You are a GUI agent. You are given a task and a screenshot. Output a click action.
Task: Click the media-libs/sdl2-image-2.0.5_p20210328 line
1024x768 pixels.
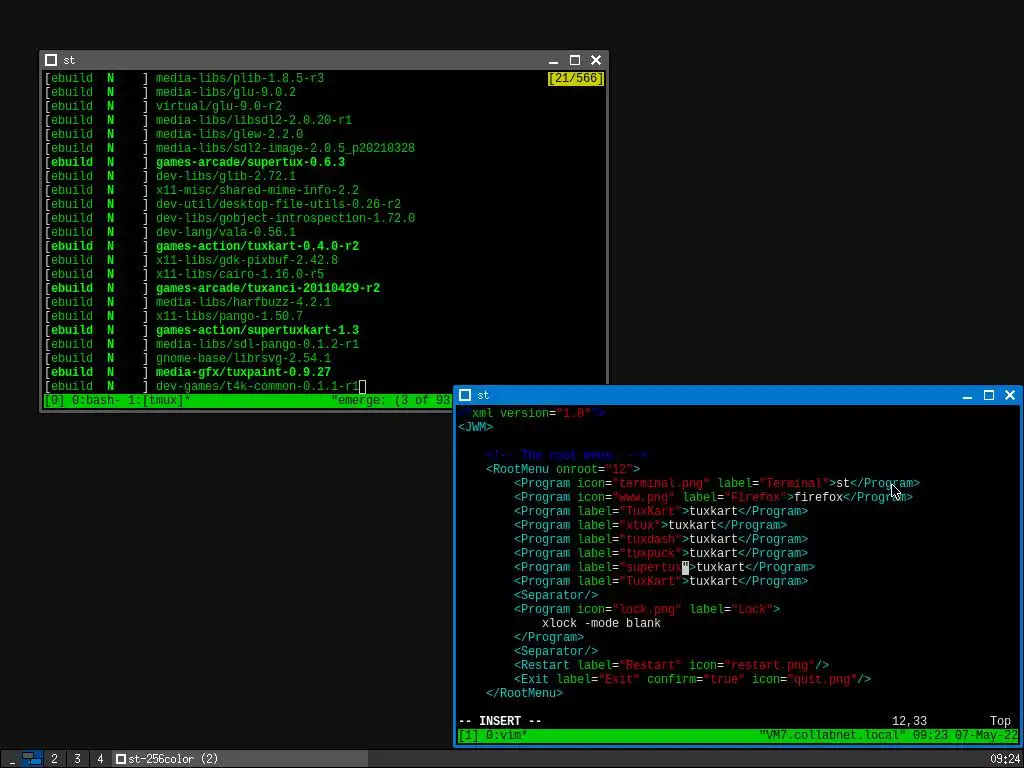click(x=285, y=148)
